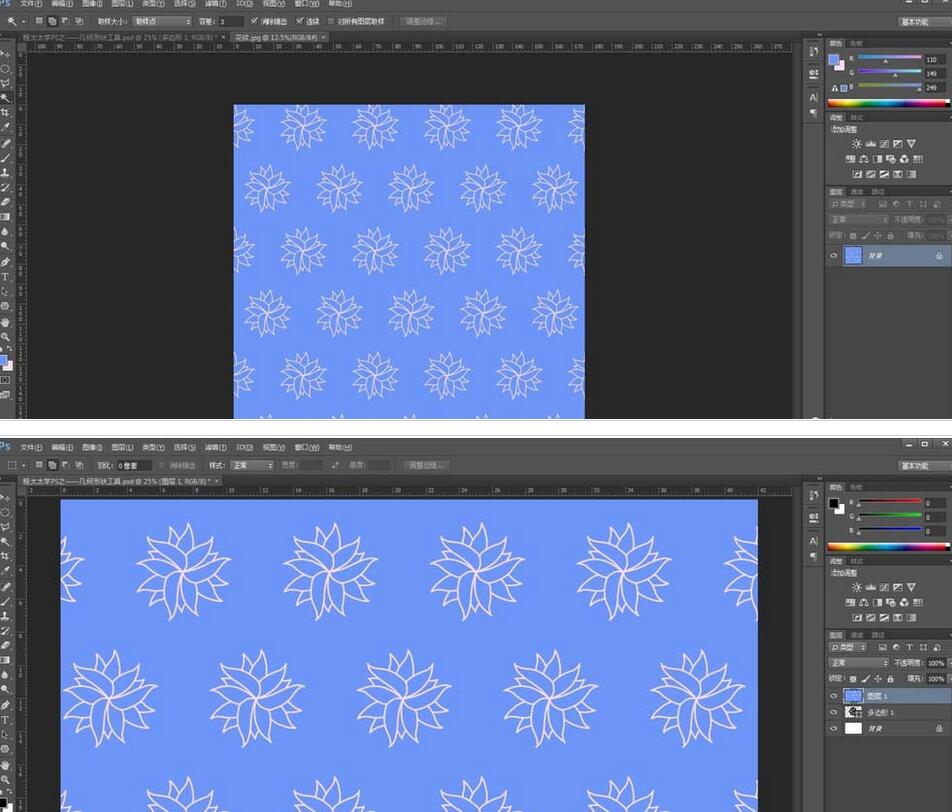
Task: Click Refine Edge button in the top window's options bar
Action: click(423, 21)
